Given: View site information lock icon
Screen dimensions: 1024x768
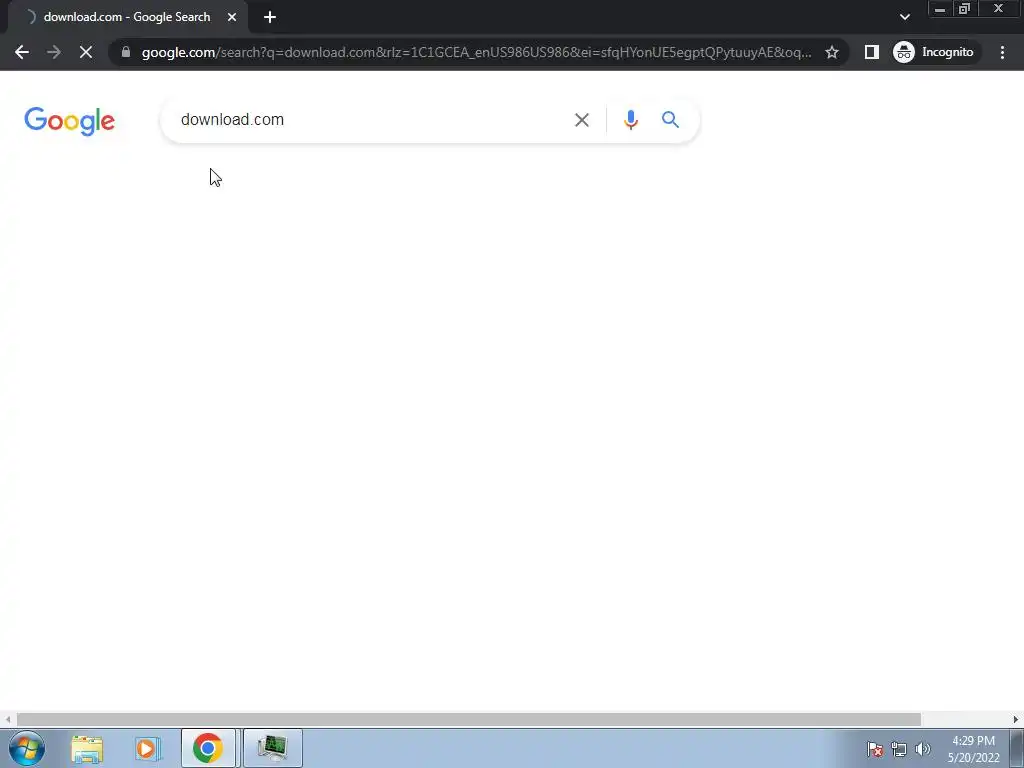Looking at the screenshot, I should tap(126, 52).
